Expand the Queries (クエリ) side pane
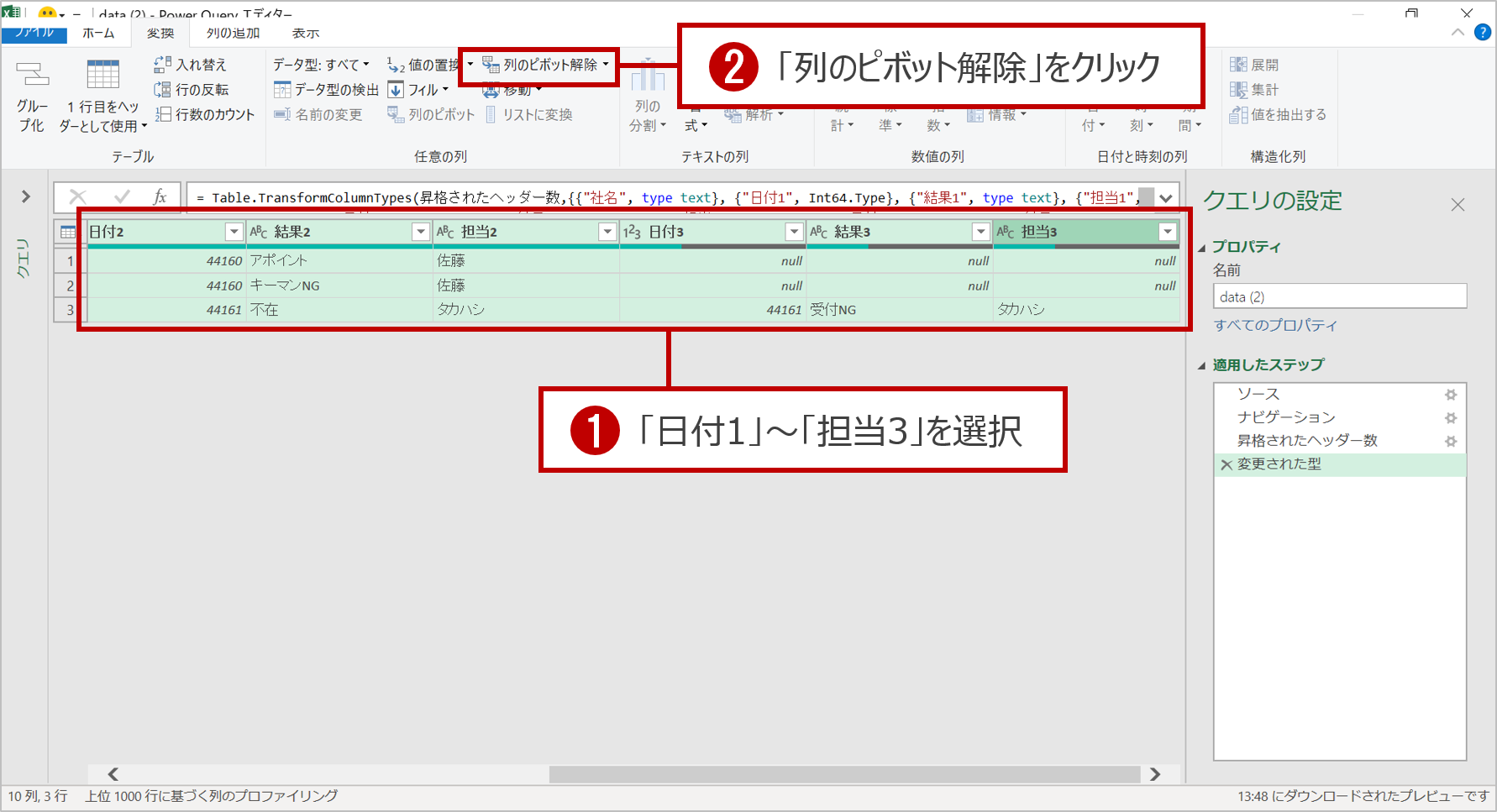1497x812 pixels. (26, 196)
